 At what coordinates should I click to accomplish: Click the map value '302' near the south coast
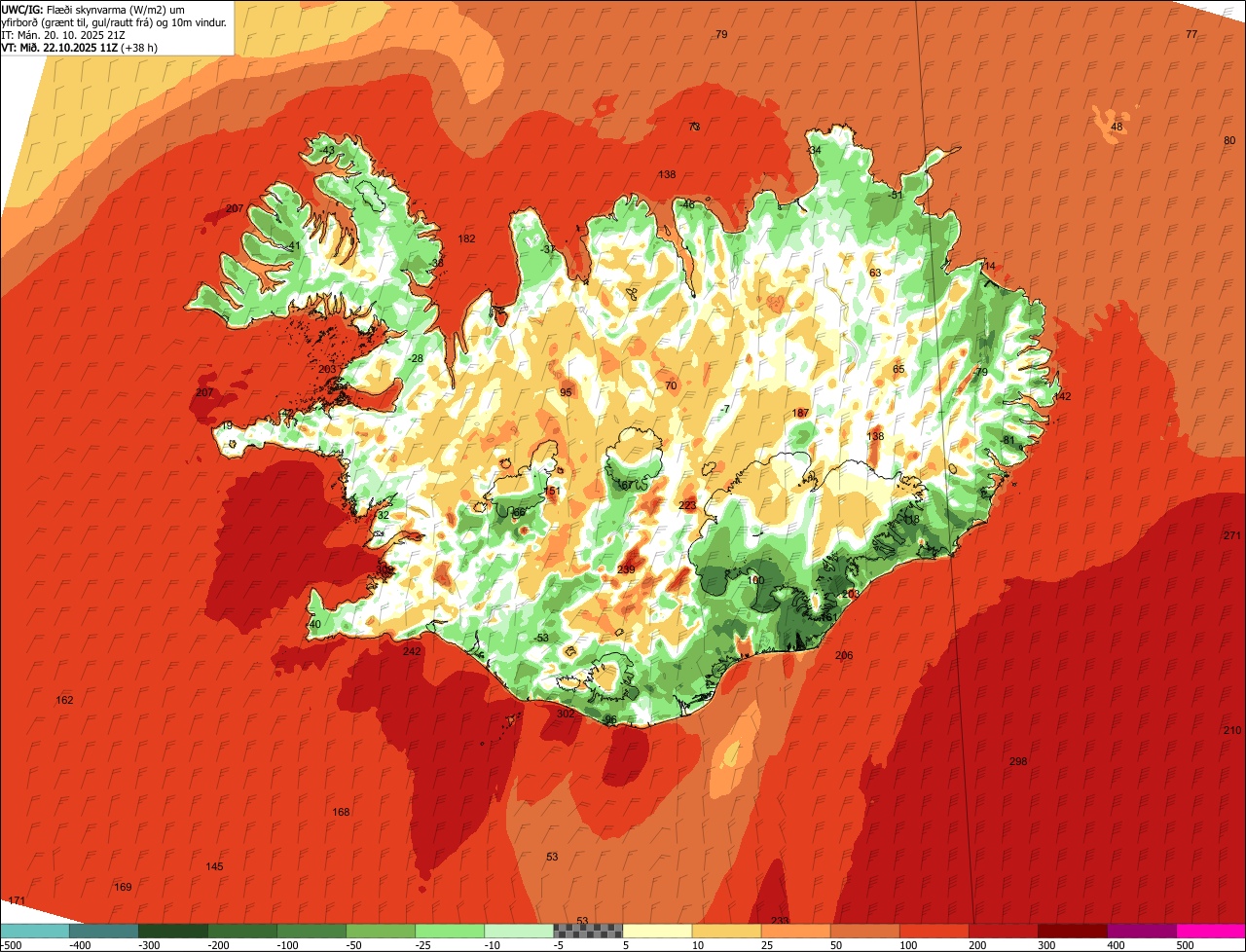566,714
